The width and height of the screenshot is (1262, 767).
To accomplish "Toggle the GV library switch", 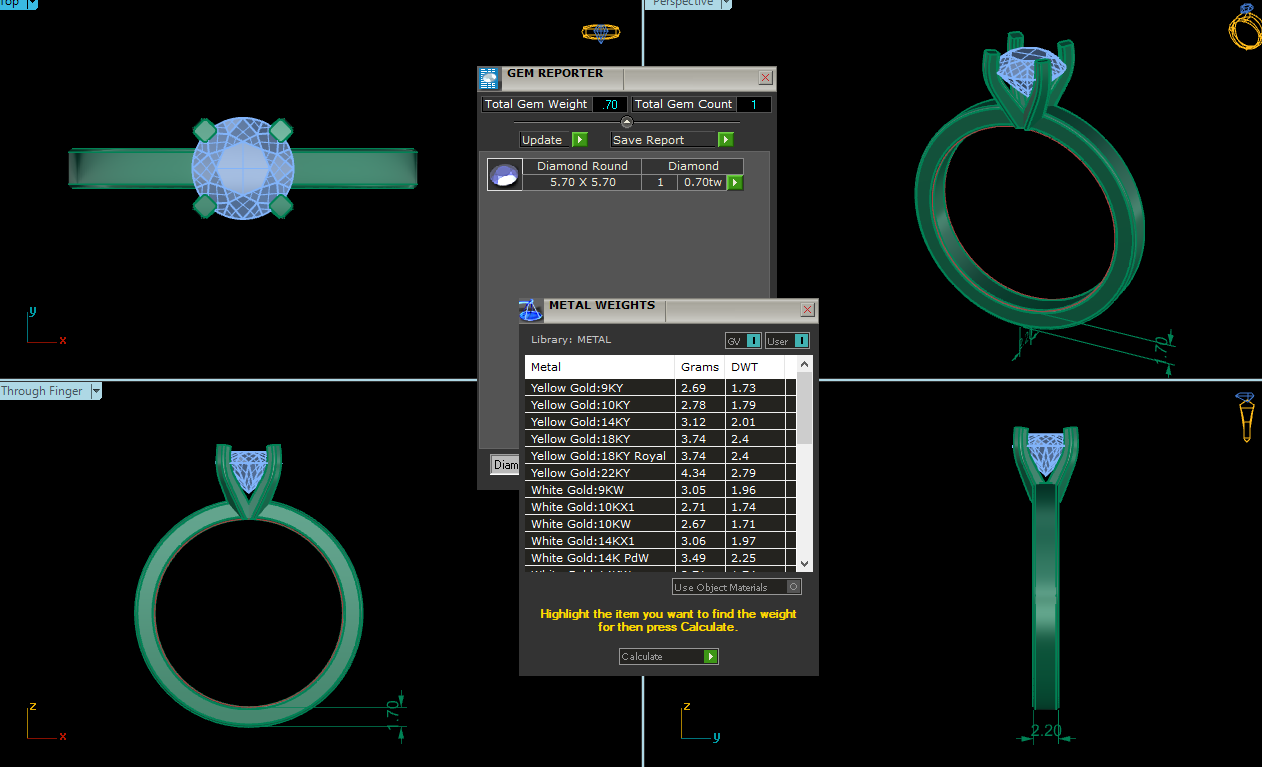I will 753,341.
